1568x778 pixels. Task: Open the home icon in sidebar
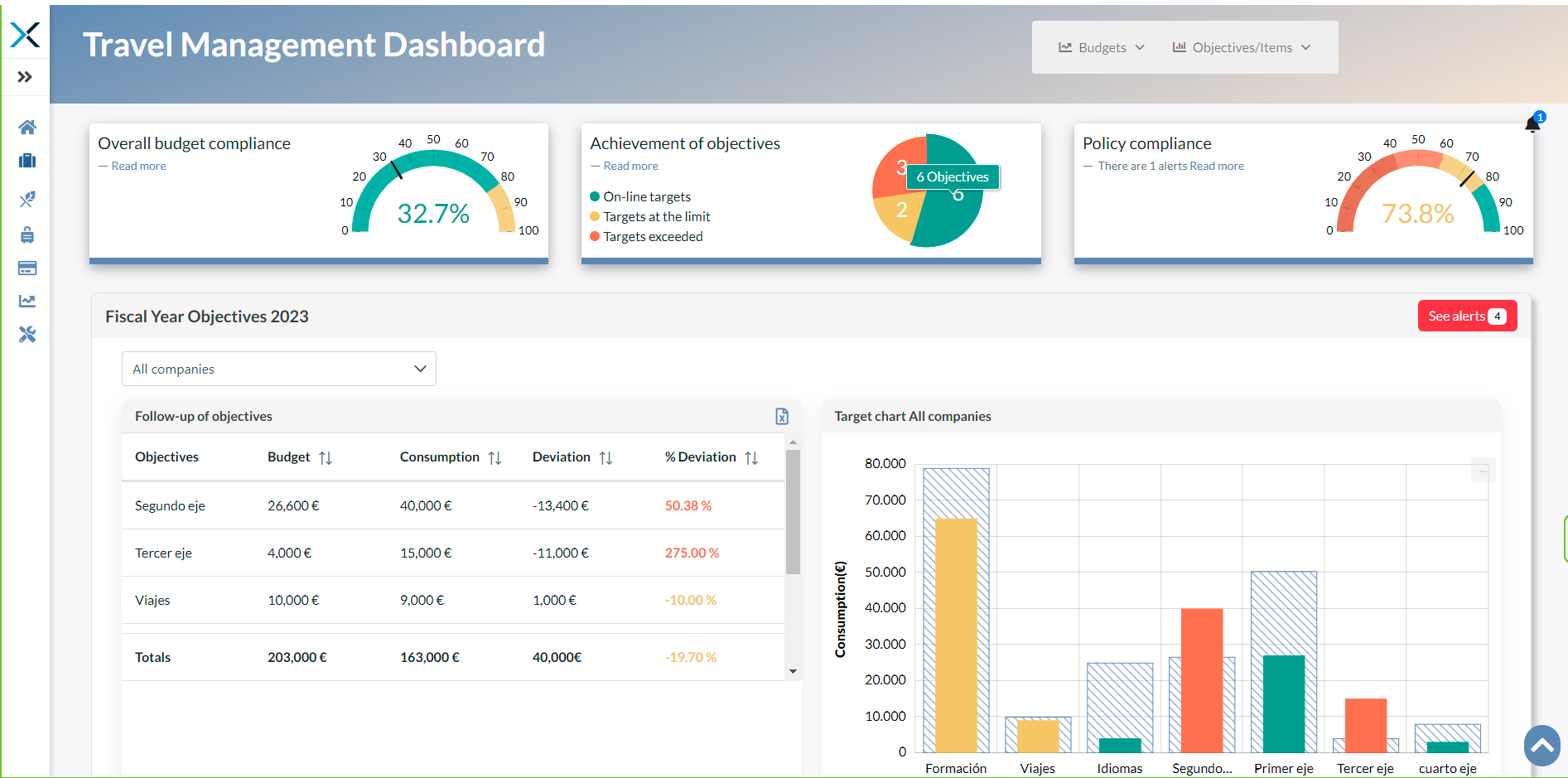coord(27,127)
